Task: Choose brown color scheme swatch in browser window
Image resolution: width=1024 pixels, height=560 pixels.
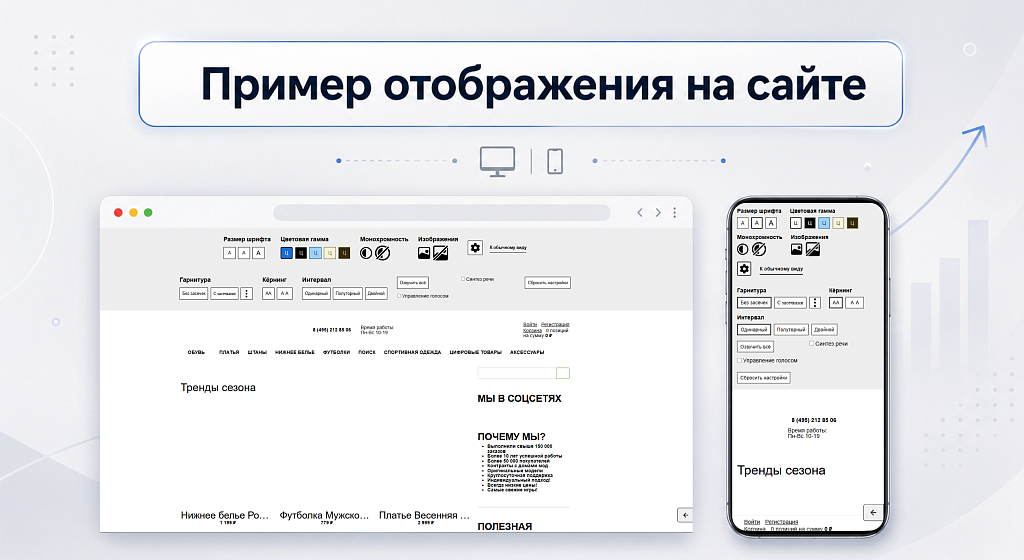Action: click(x=344, y=253)
